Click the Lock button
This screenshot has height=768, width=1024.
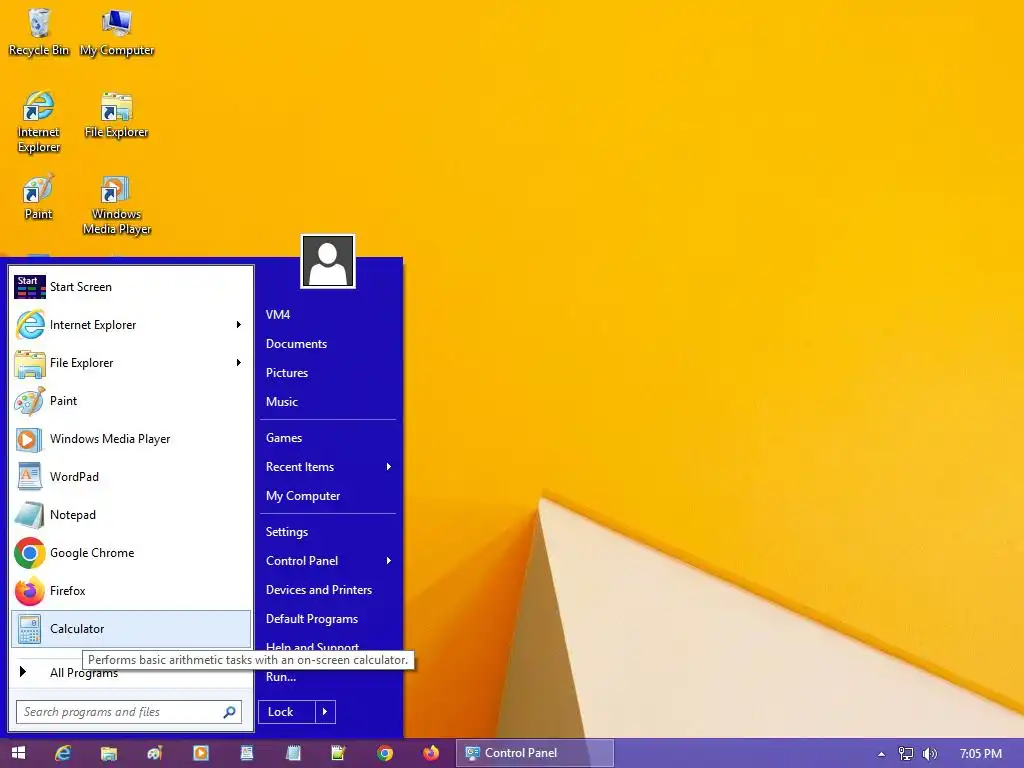point(287,712)
